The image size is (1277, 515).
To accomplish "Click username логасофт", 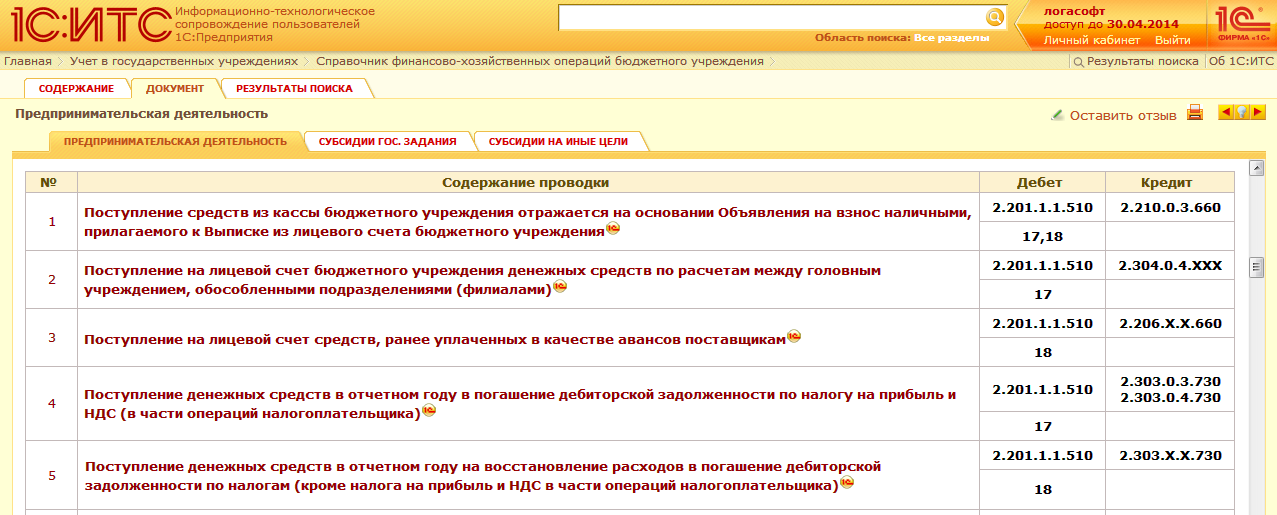I will point(1075,11).
